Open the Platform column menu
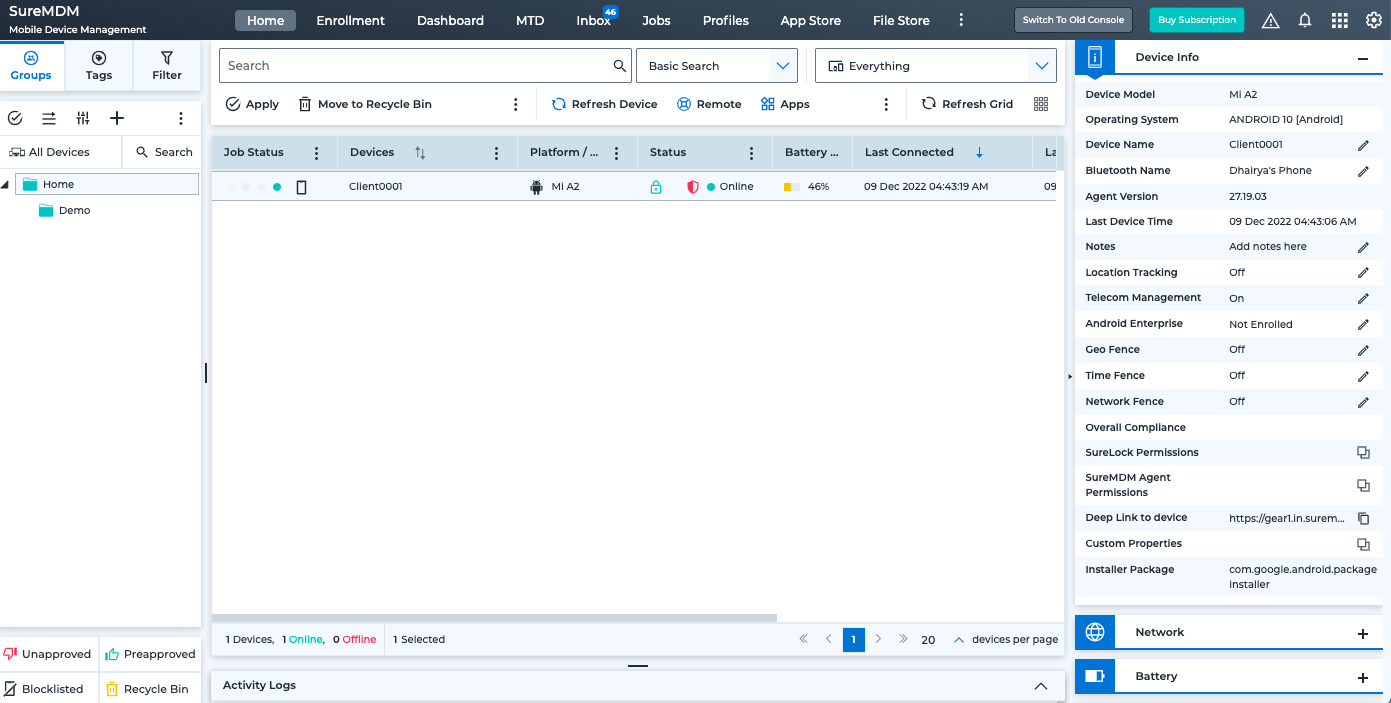Image resolution: width=1391 pixels, height=703 pixels. pos(617,153)
